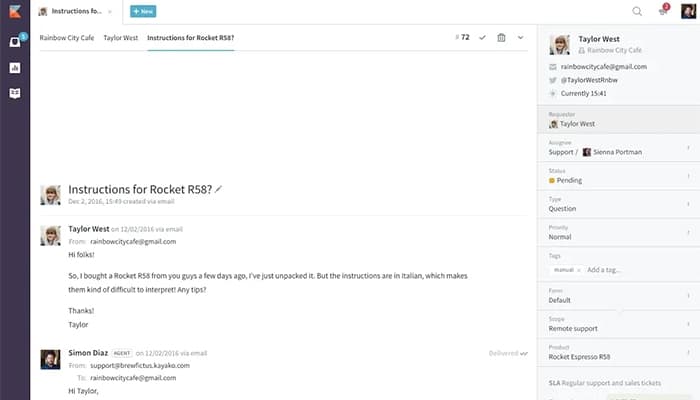The image size is (700, 400).
Task: Open the Priority dropdown showing Normal
Action: pos(618,234)
